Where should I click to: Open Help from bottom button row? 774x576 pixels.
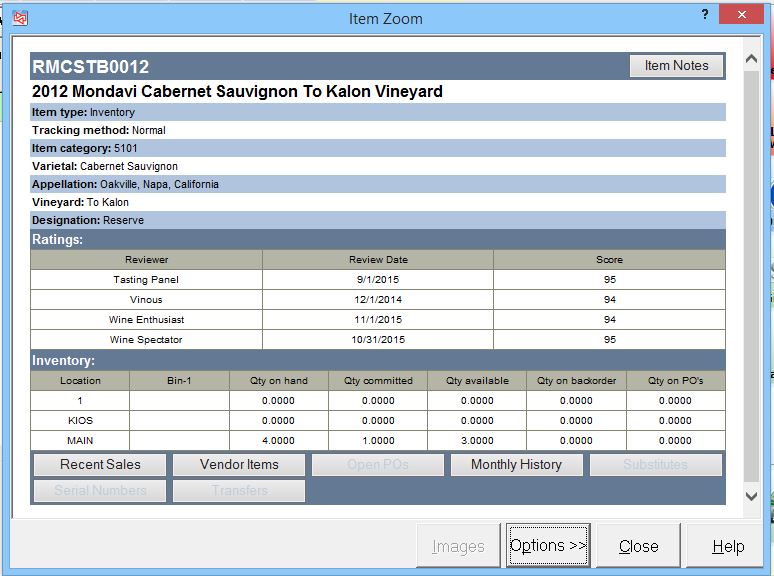(727, 546)
